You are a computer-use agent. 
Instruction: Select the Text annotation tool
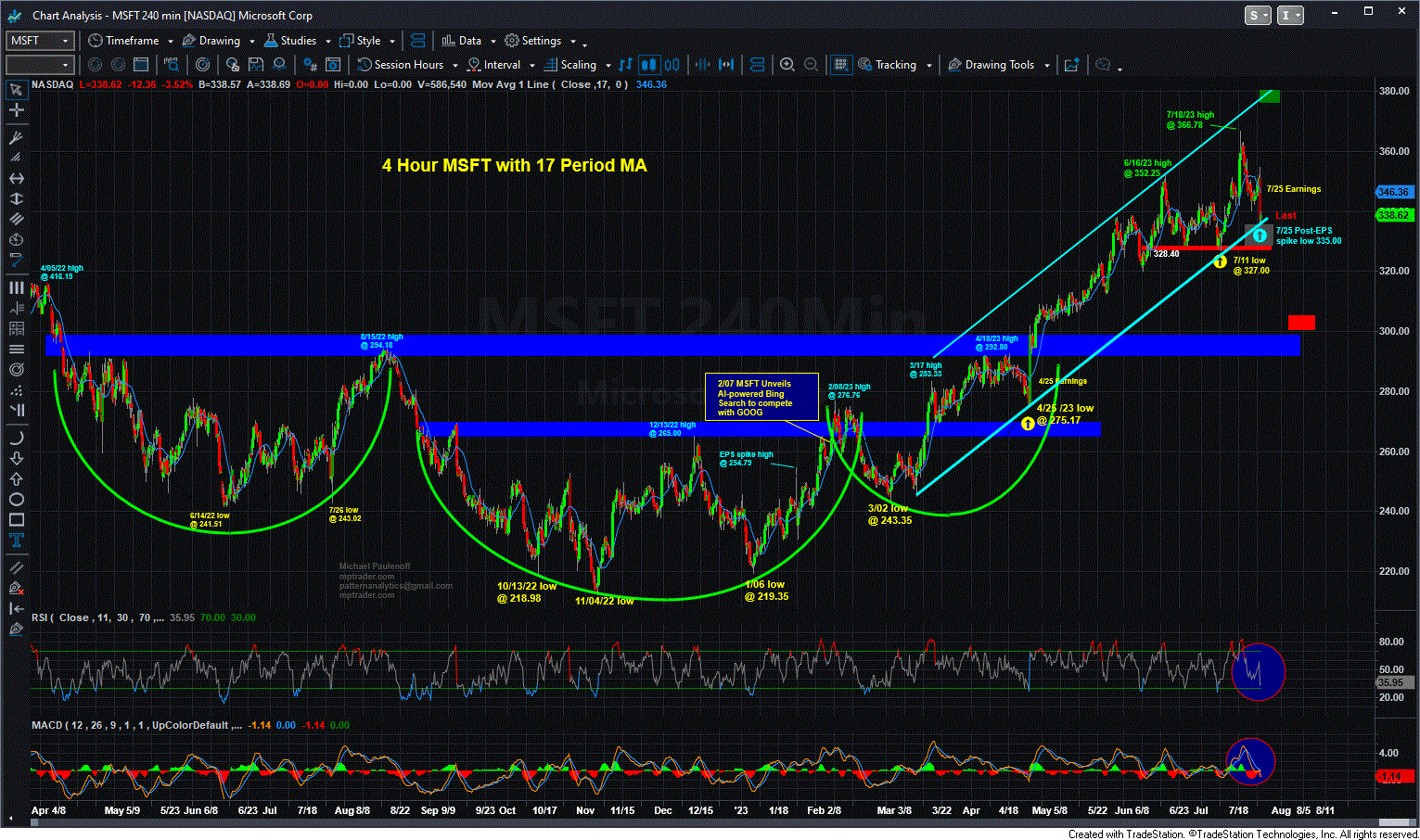tap(16, 541)
